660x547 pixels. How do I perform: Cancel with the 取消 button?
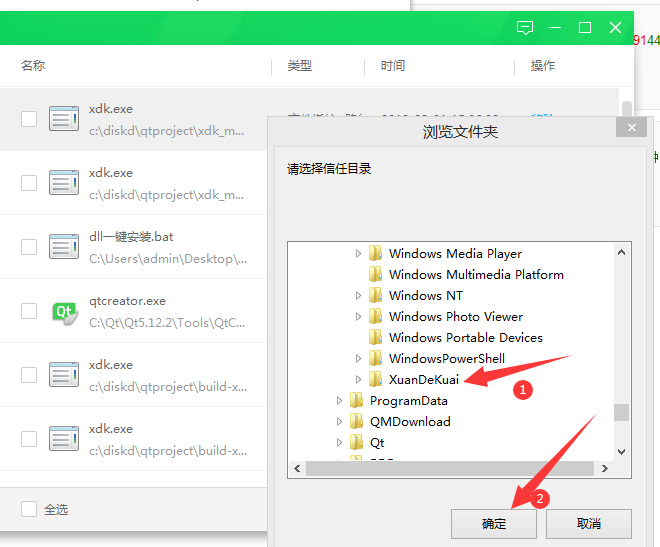point(589,524)
